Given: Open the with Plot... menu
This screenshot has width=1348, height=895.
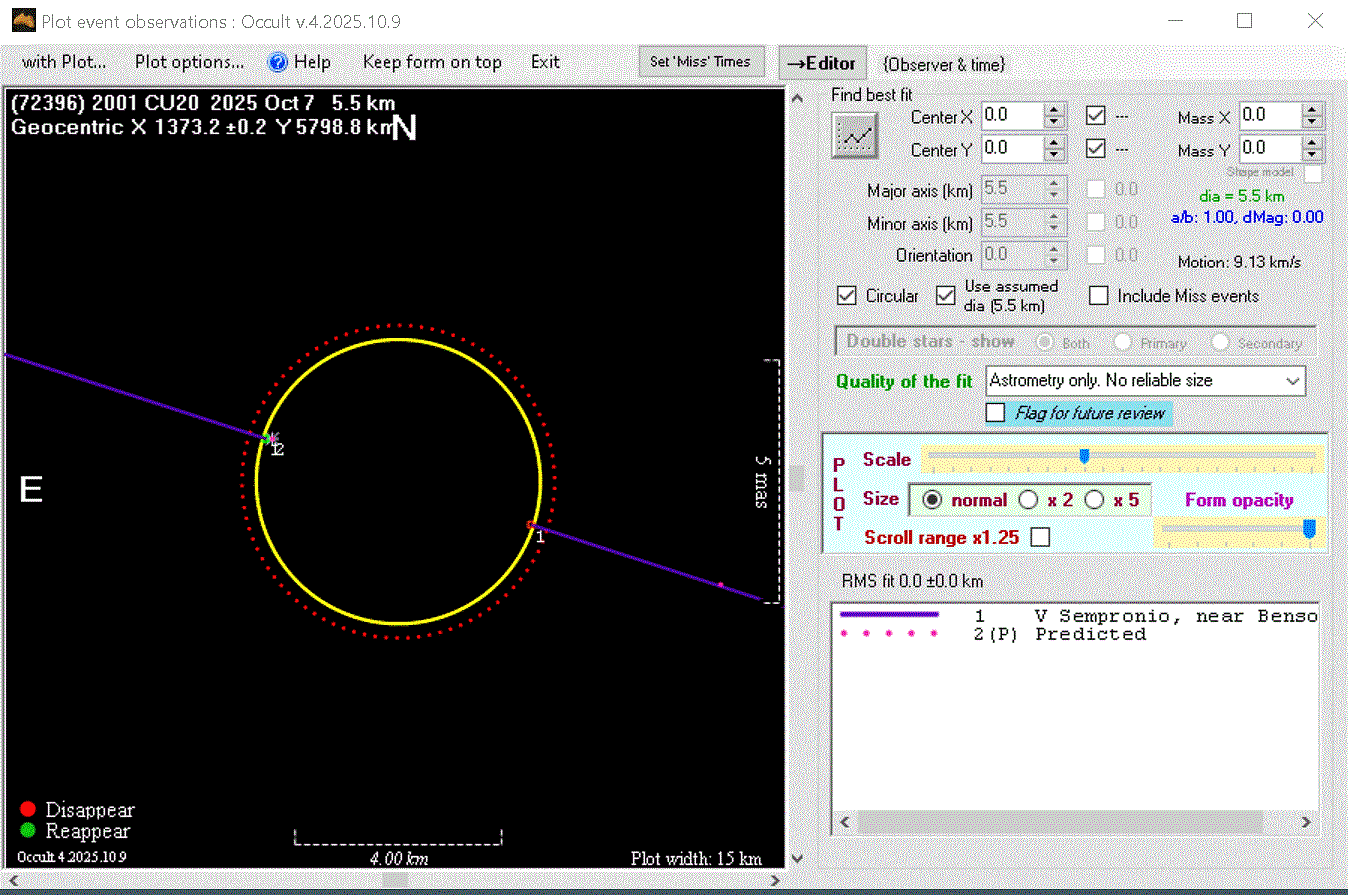Looking at the screenshot, I should click(x=64, y=62).
